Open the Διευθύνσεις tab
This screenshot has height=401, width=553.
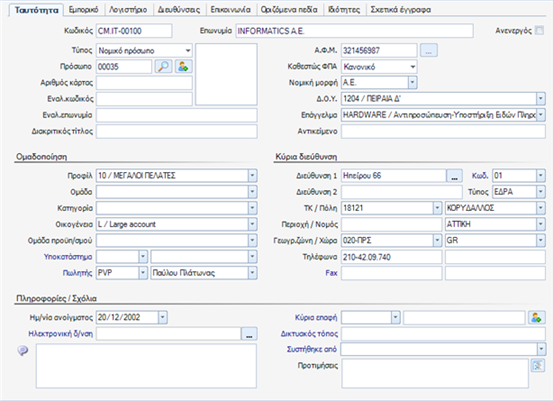coord(178,10)
